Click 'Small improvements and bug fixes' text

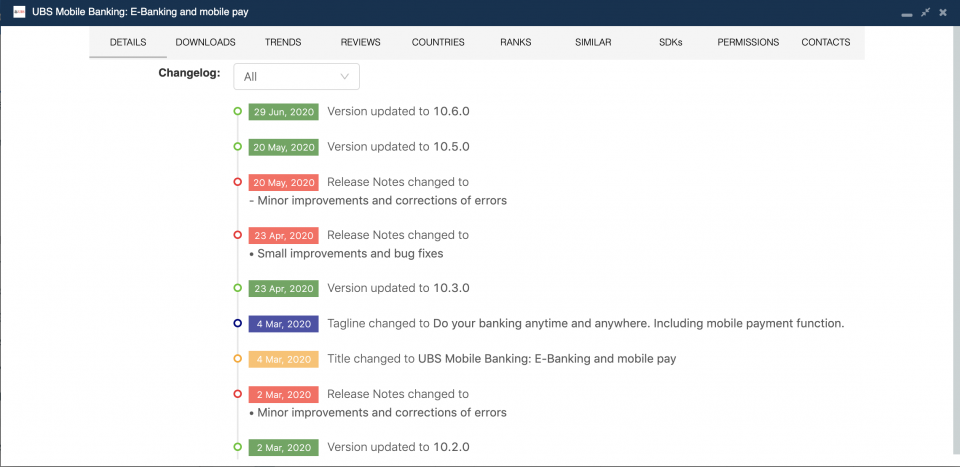pos(350,253)
